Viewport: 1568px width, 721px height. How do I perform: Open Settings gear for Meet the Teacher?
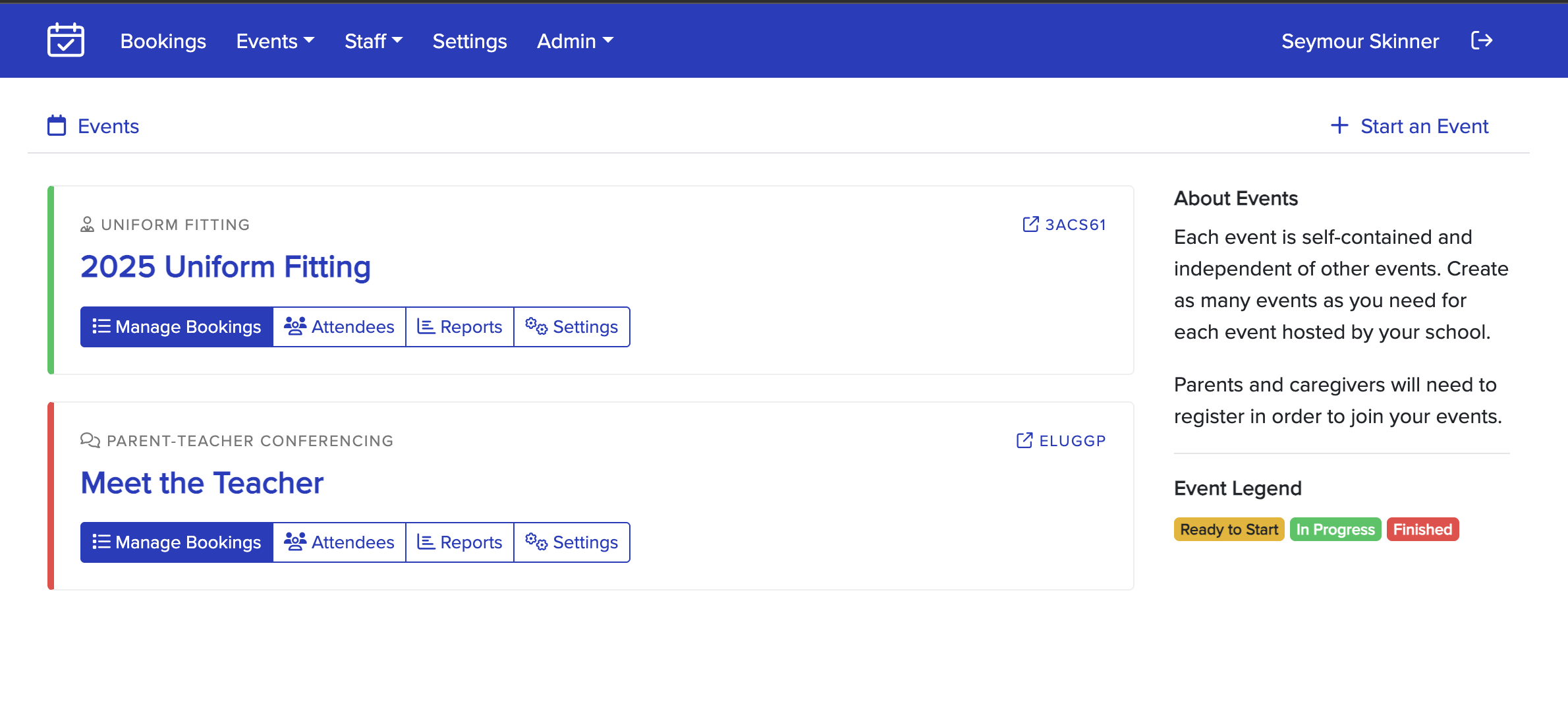click(x=571, y=542)
